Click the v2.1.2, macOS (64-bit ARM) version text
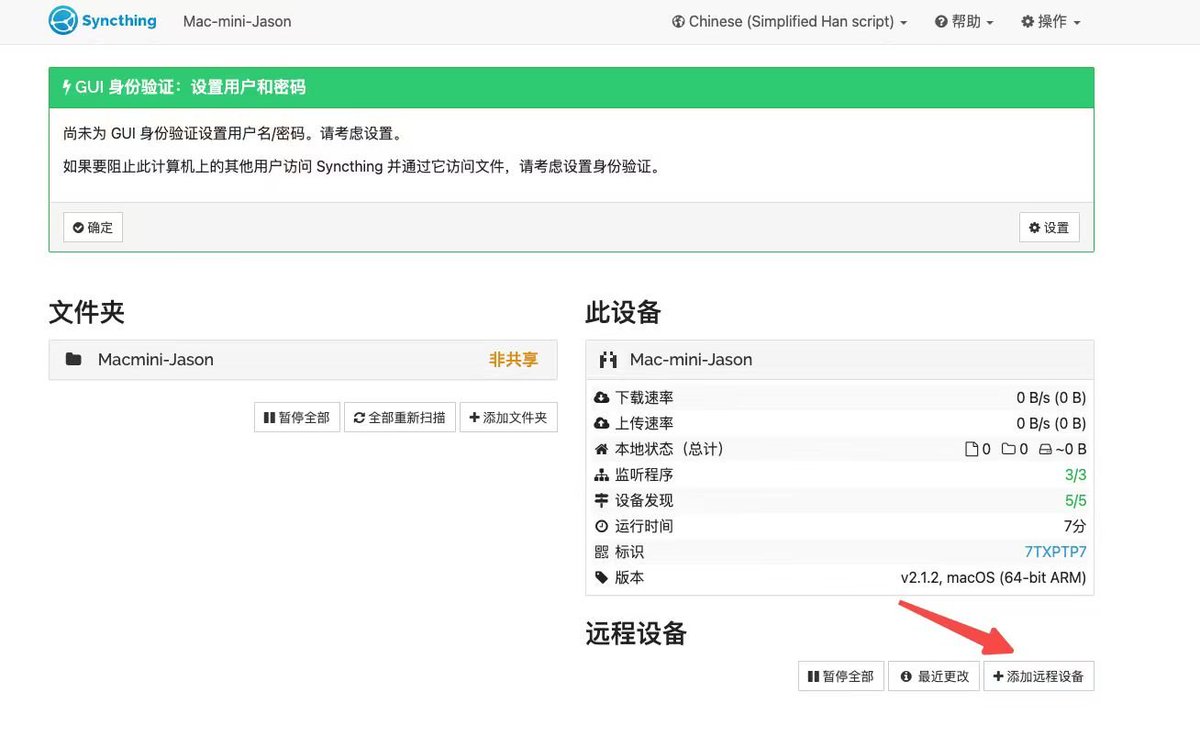 [x=993, y=578]
